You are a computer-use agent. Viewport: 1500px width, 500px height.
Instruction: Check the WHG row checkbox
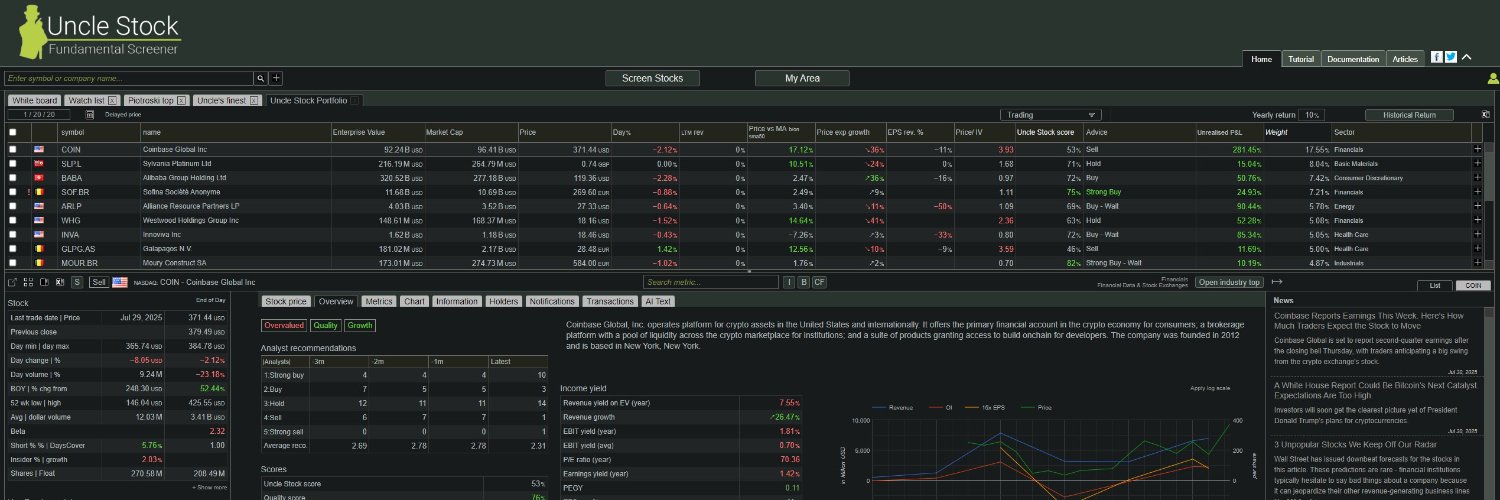point(13,220)
